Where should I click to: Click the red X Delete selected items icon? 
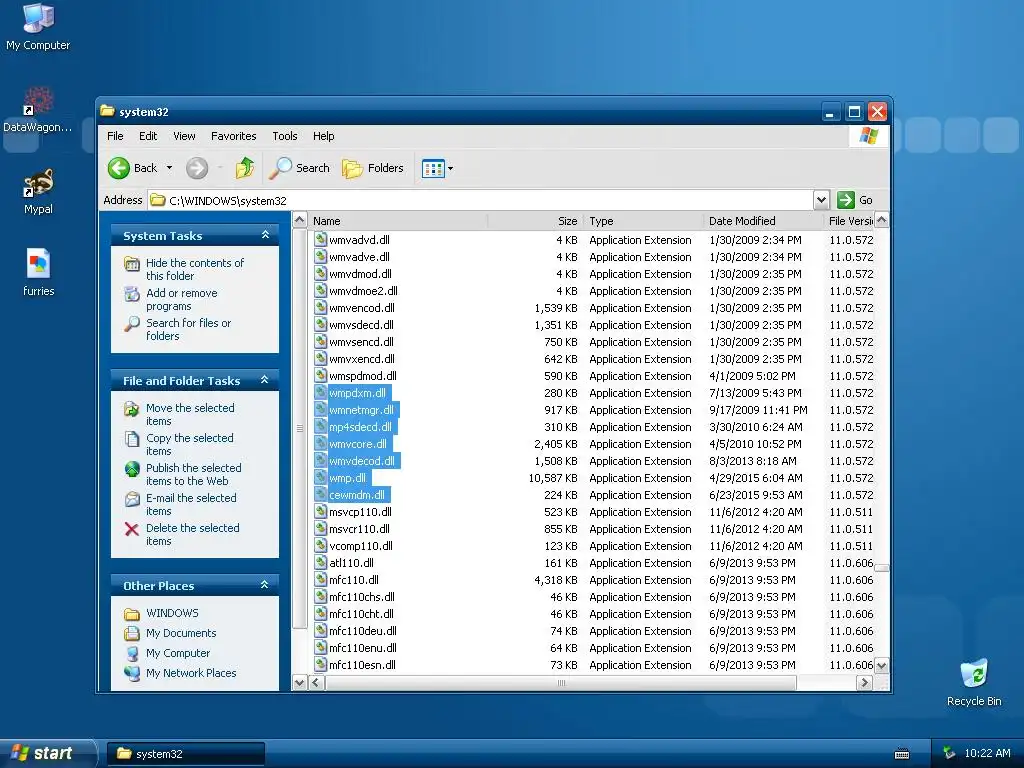[132, 529]
